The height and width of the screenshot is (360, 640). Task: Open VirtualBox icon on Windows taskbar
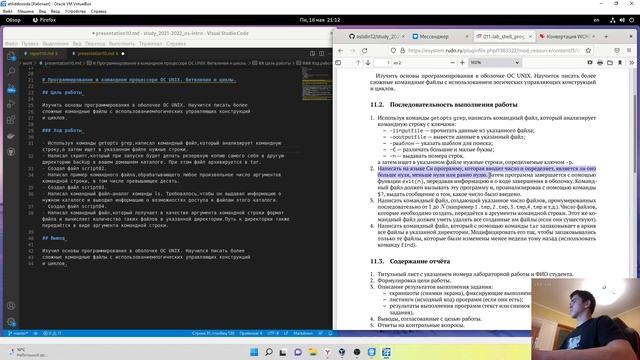[x=386, y=352]
